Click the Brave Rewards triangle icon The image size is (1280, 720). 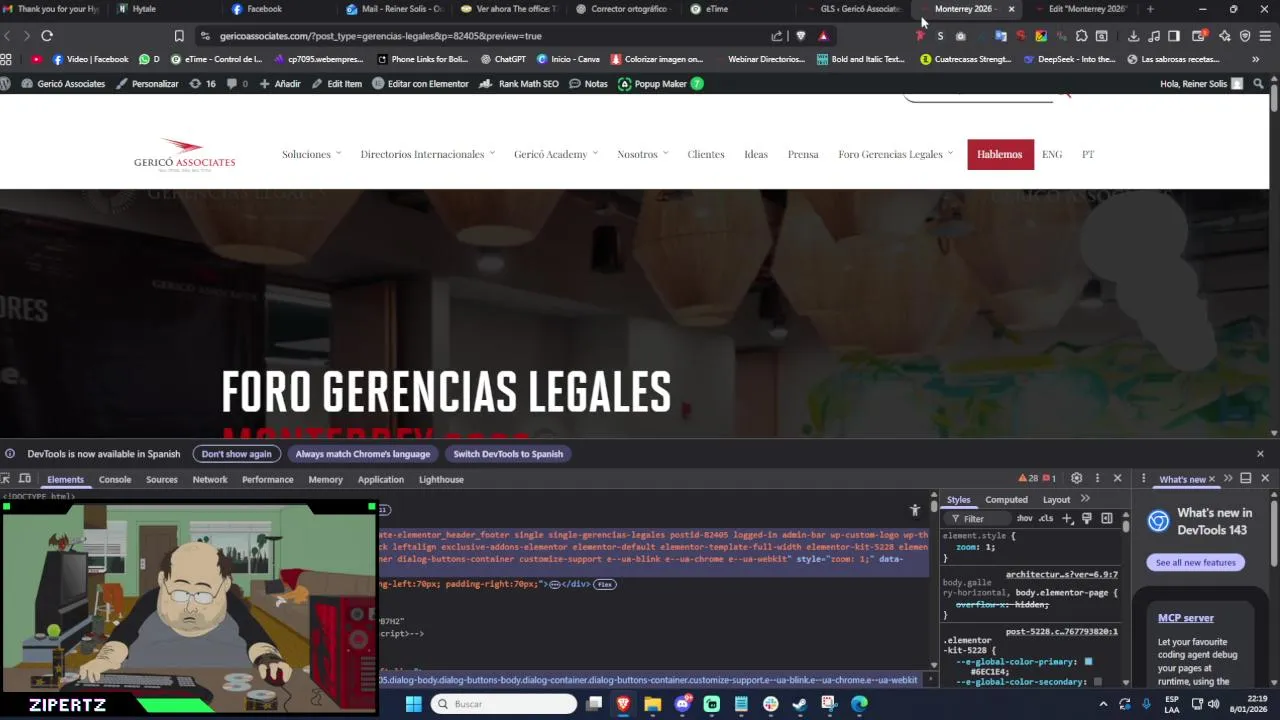click(823, 36)
